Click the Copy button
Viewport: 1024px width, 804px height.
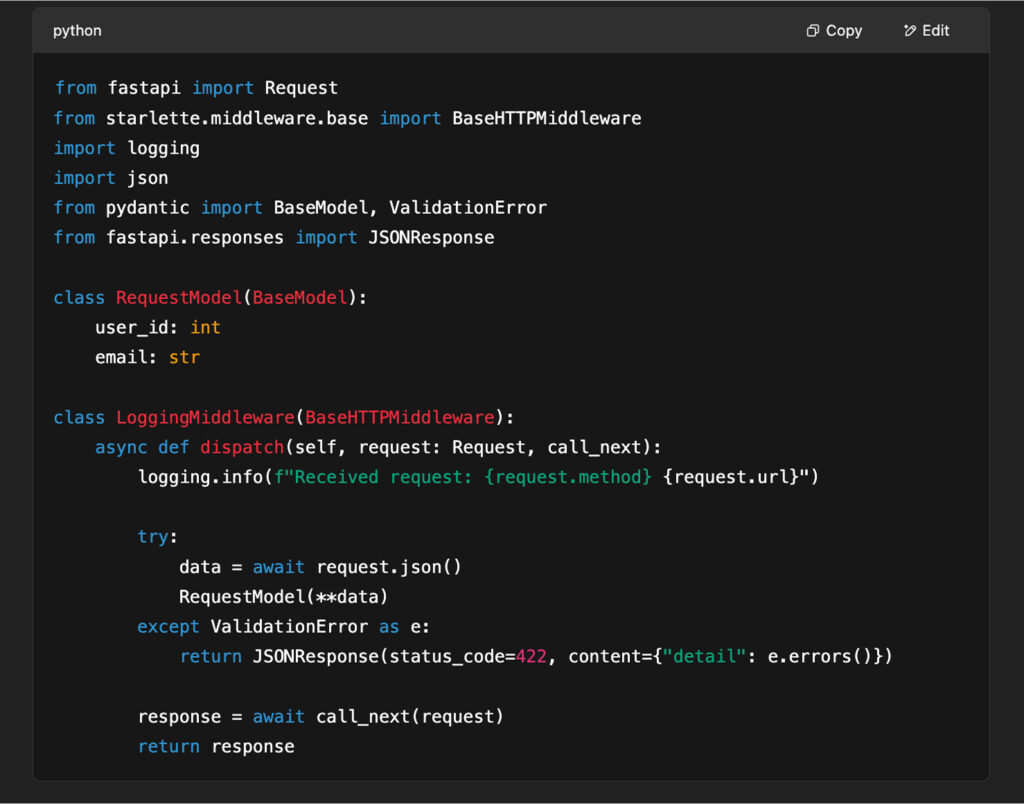coord(843,30)
